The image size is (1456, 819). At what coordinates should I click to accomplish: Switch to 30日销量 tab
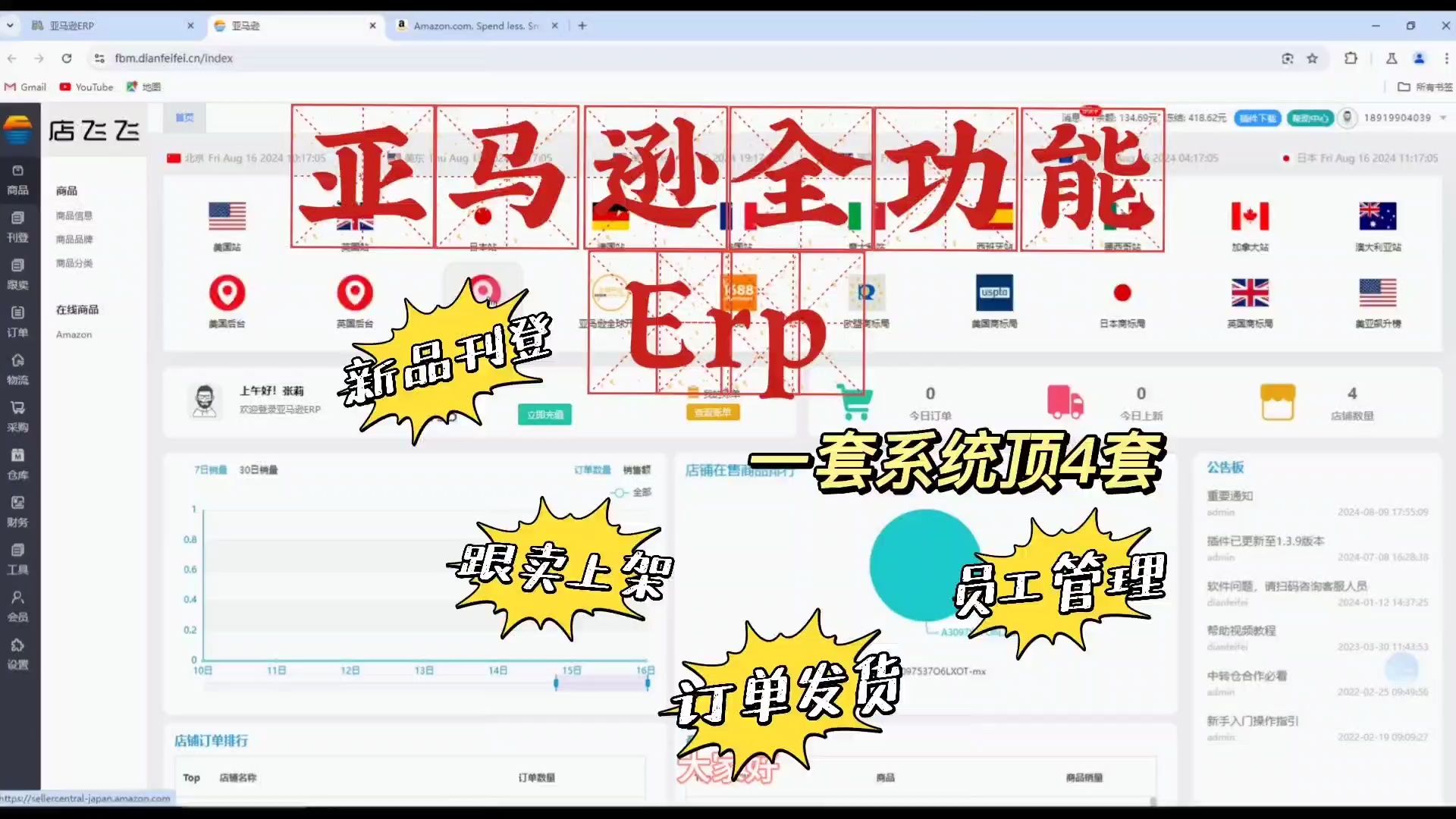coord(257,470)
